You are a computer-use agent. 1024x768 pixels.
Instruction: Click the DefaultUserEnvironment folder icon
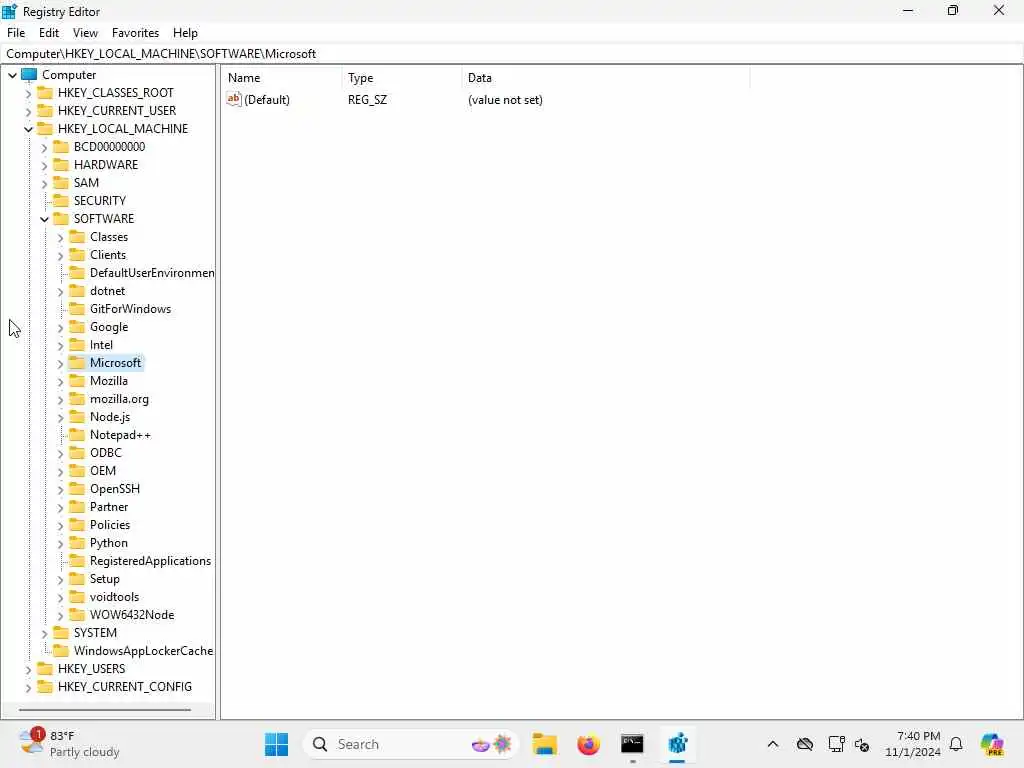[x=77, y=272]
